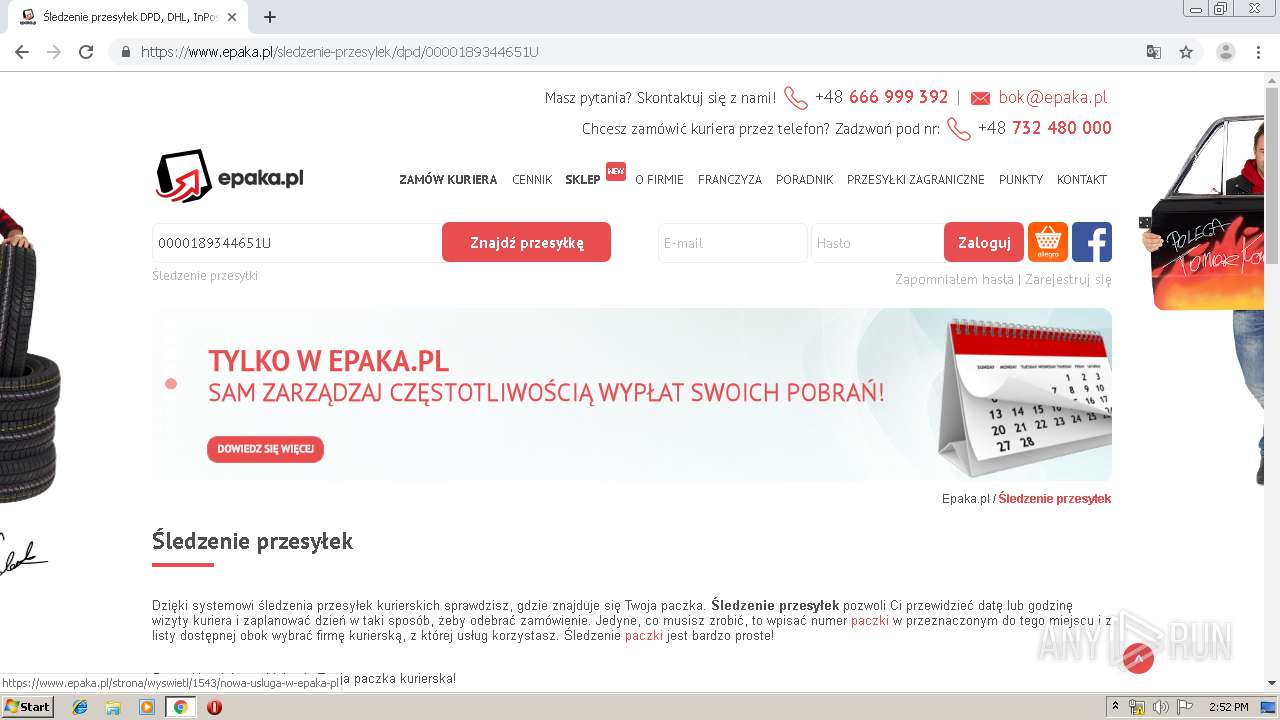Click the Chrome taskbar icon
The height and width of the screenshot is (720, 1280).
coord(180,707)
